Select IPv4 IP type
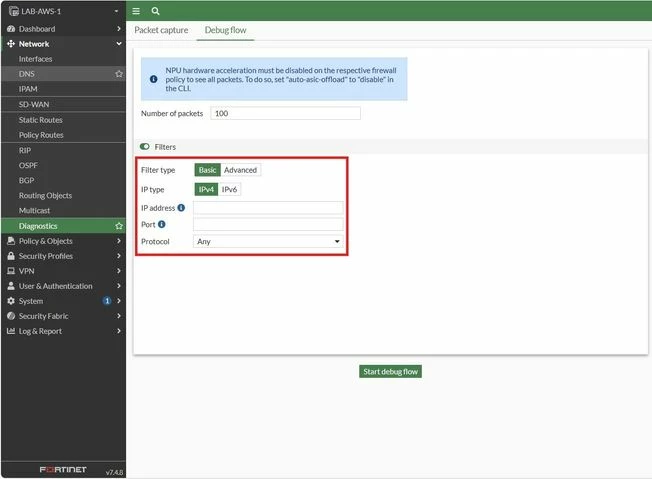This screenshot has width=652, height=479. [206, 189]
